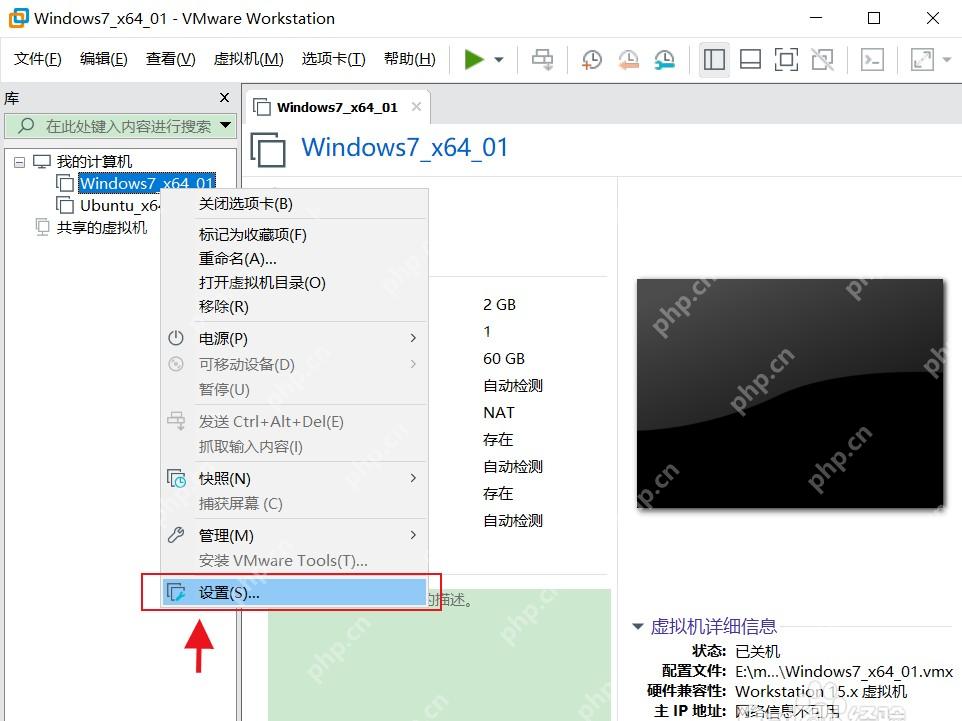This screenshot has width=962, height=721.
Task: Choose 标记为收藏项(F) from context menu
Action: point(294,234)
